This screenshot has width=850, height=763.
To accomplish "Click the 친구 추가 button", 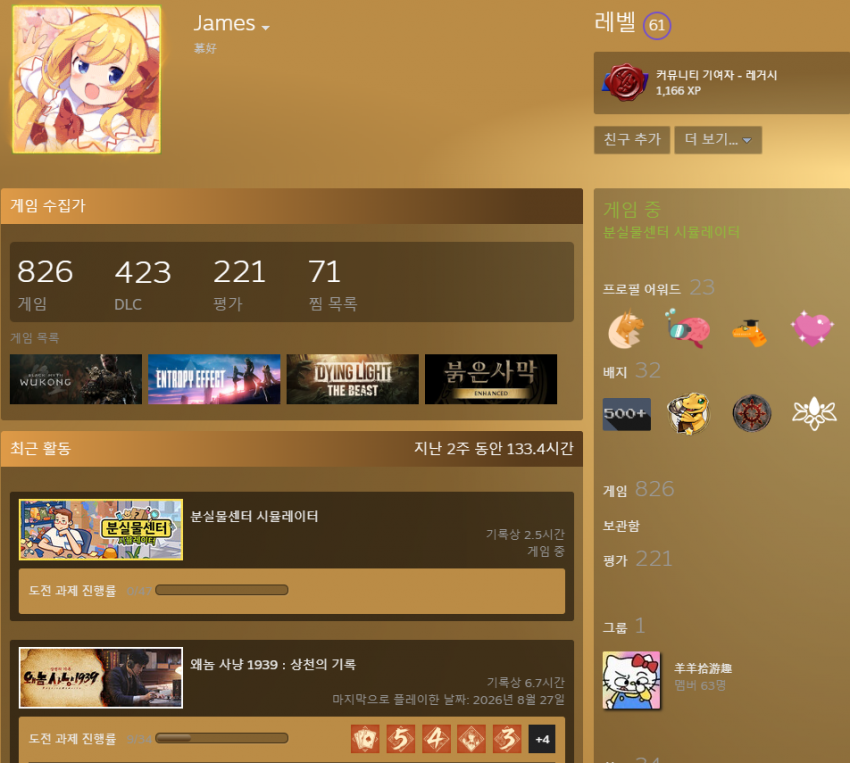I will click(x=632, y=140).
